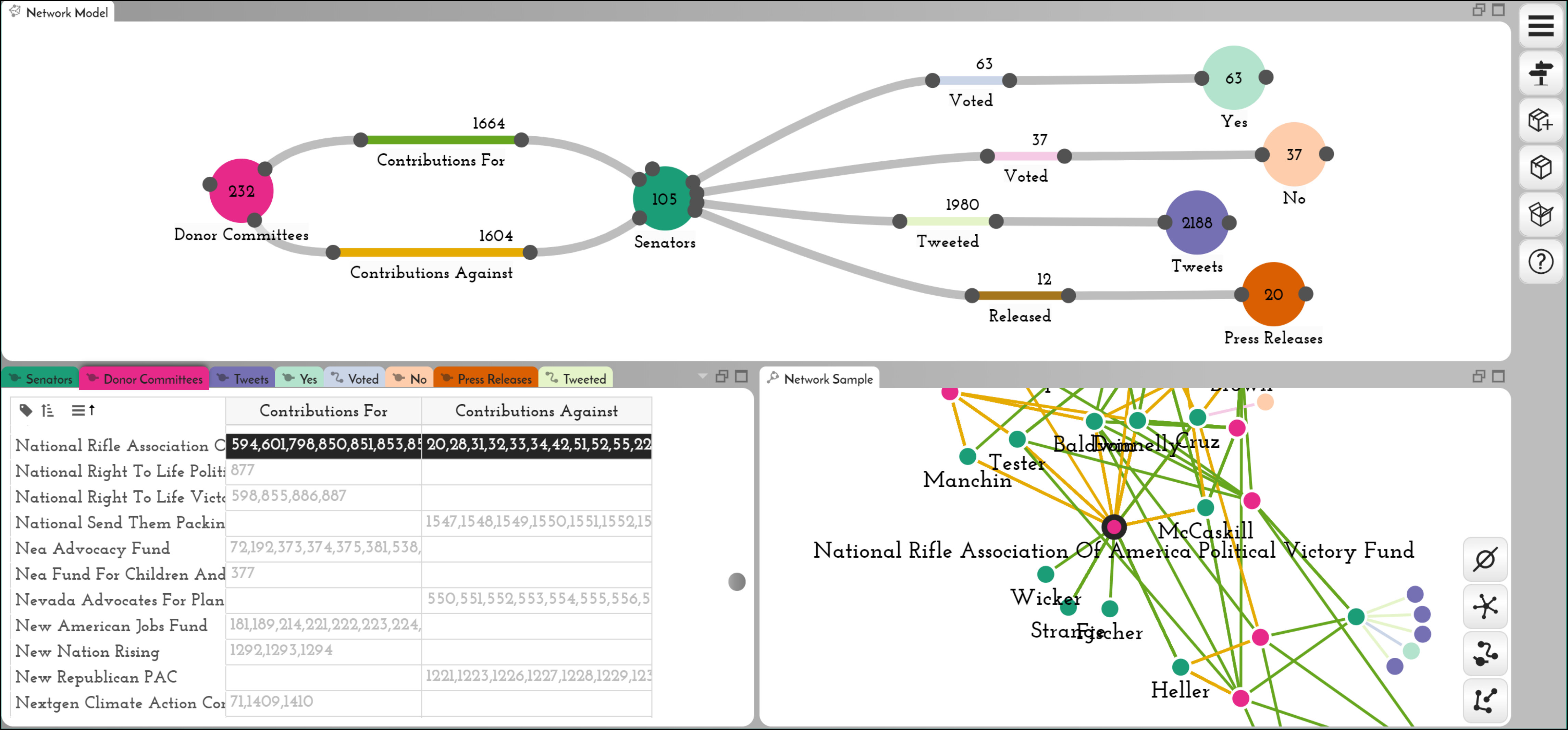Open the Contributions For column header menu
Screen dimensions: 1568x730
pos(323,411)
